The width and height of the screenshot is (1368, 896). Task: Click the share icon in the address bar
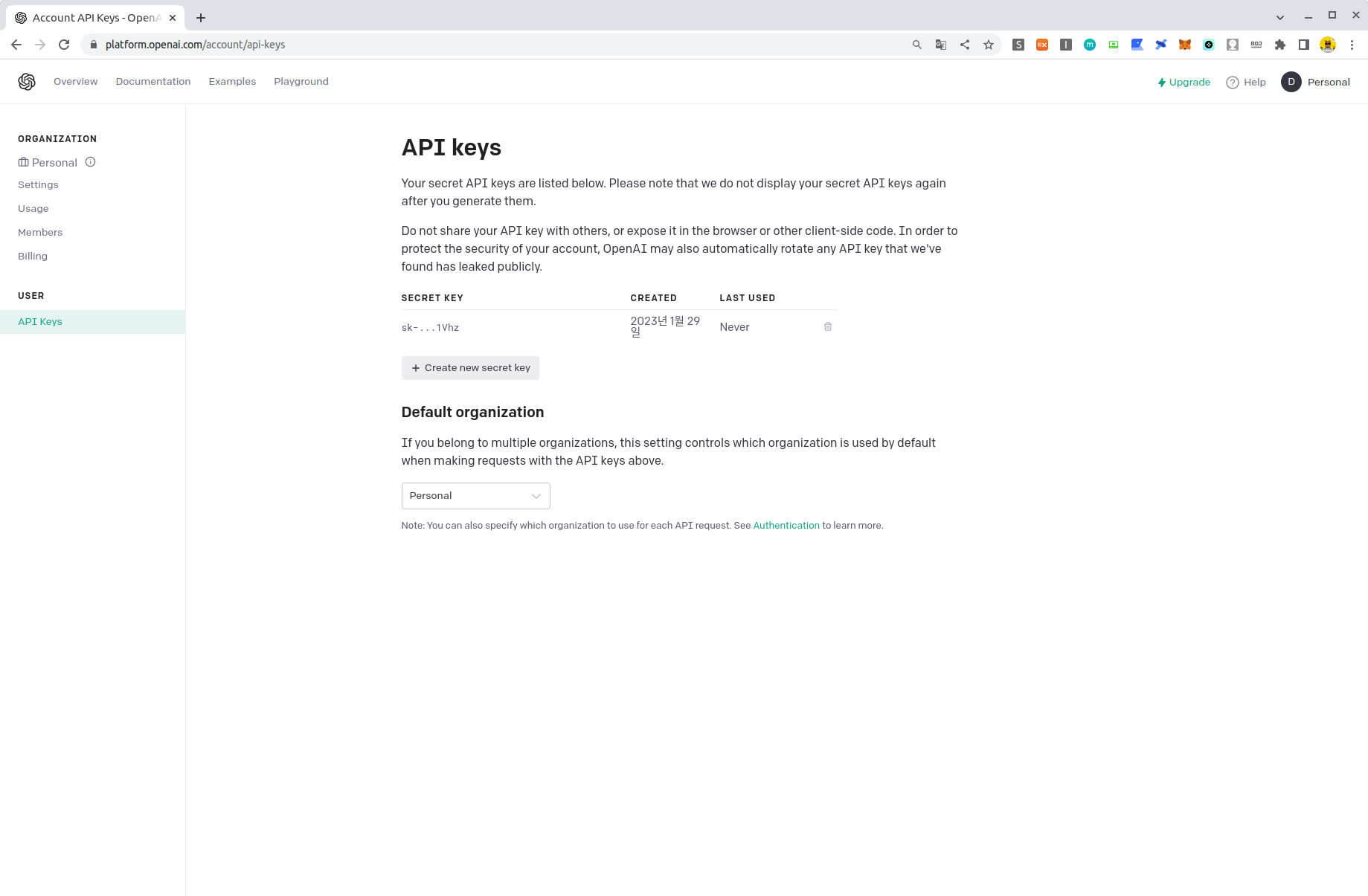coord(964,45)
